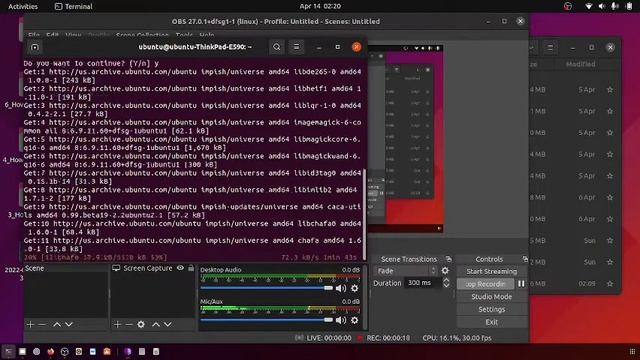Open the OBS Scene Collection menu
Image resolution: width=640 pixels, height=360 pixels.
(x=142, y=35)
